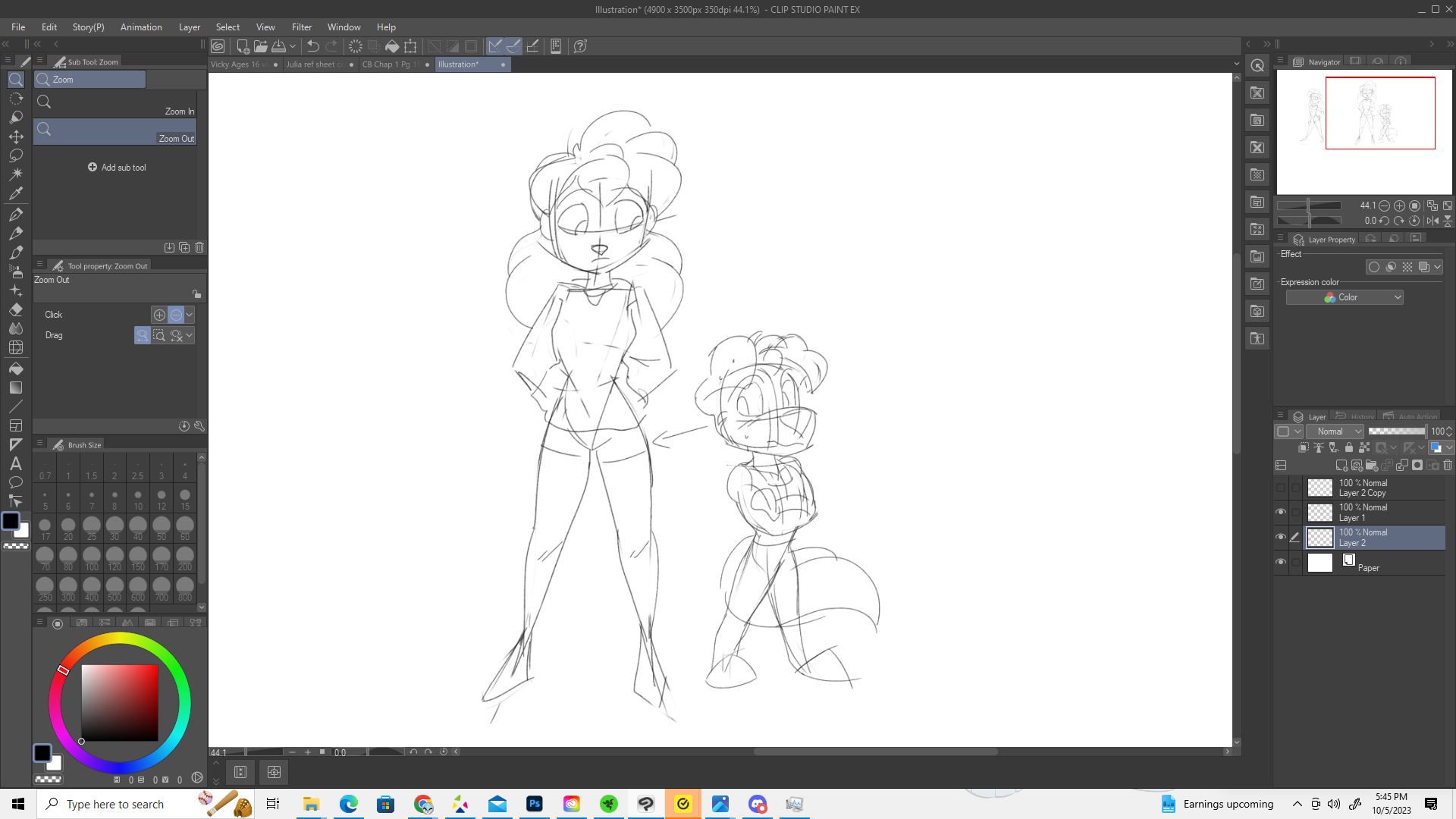The image size is (1456, 819).
Task: Select the Move layer tool
Action: click(16, 136)
